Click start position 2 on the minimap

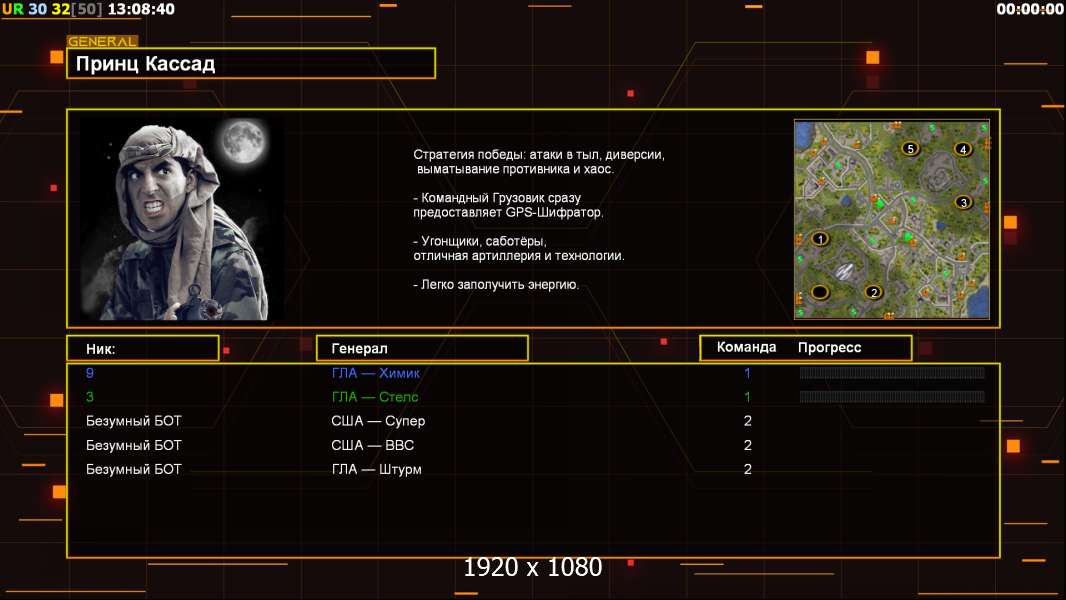874,292
